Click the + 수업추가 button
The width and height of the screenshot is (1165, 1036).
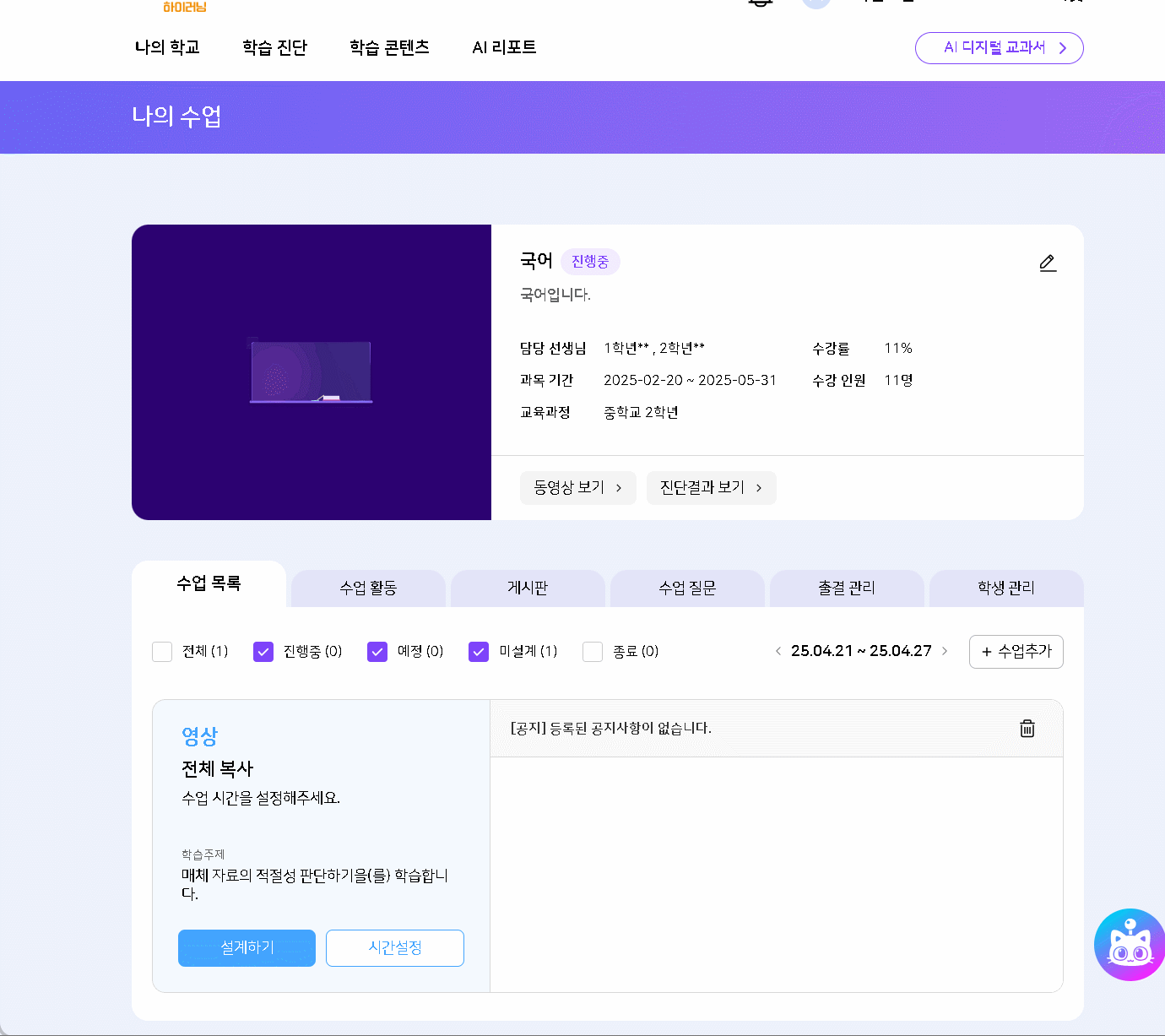point(1016,652)
